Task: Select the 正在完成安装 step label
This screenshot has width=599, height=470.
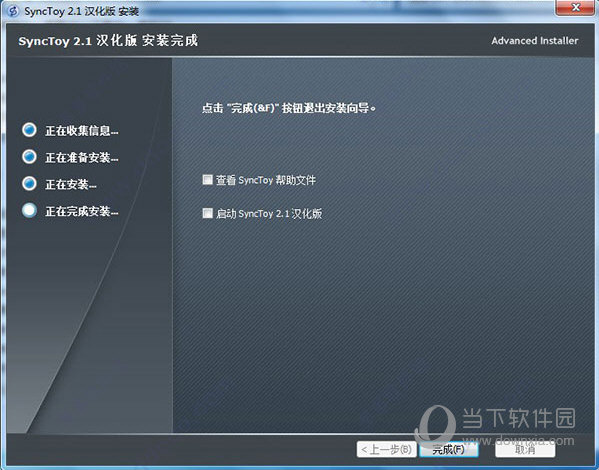Action: 82,211
